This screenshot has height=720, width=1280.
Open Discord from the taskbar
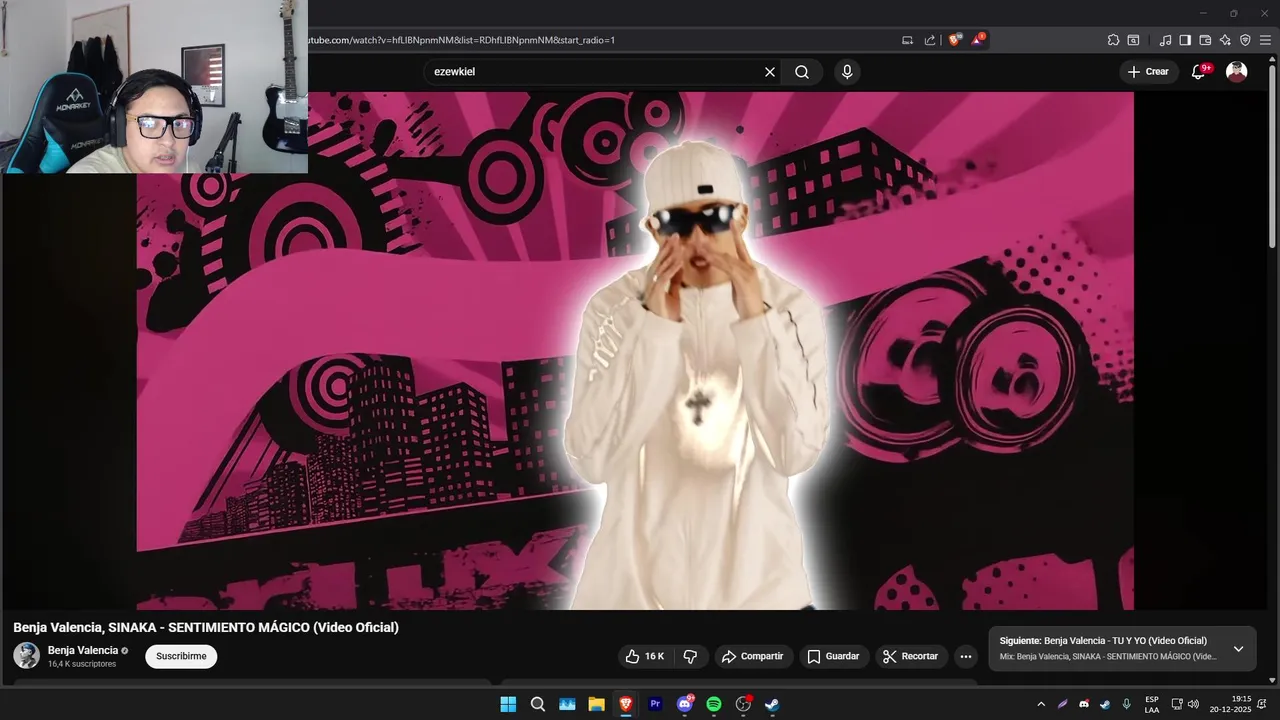[685, 704]
